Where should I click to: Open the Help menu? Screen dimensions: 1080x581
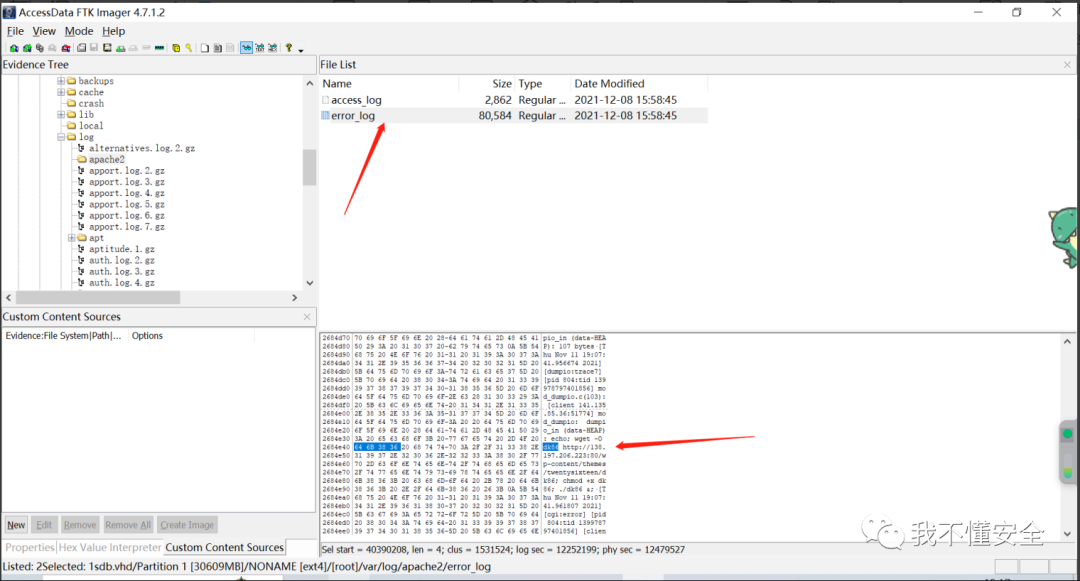114,31
